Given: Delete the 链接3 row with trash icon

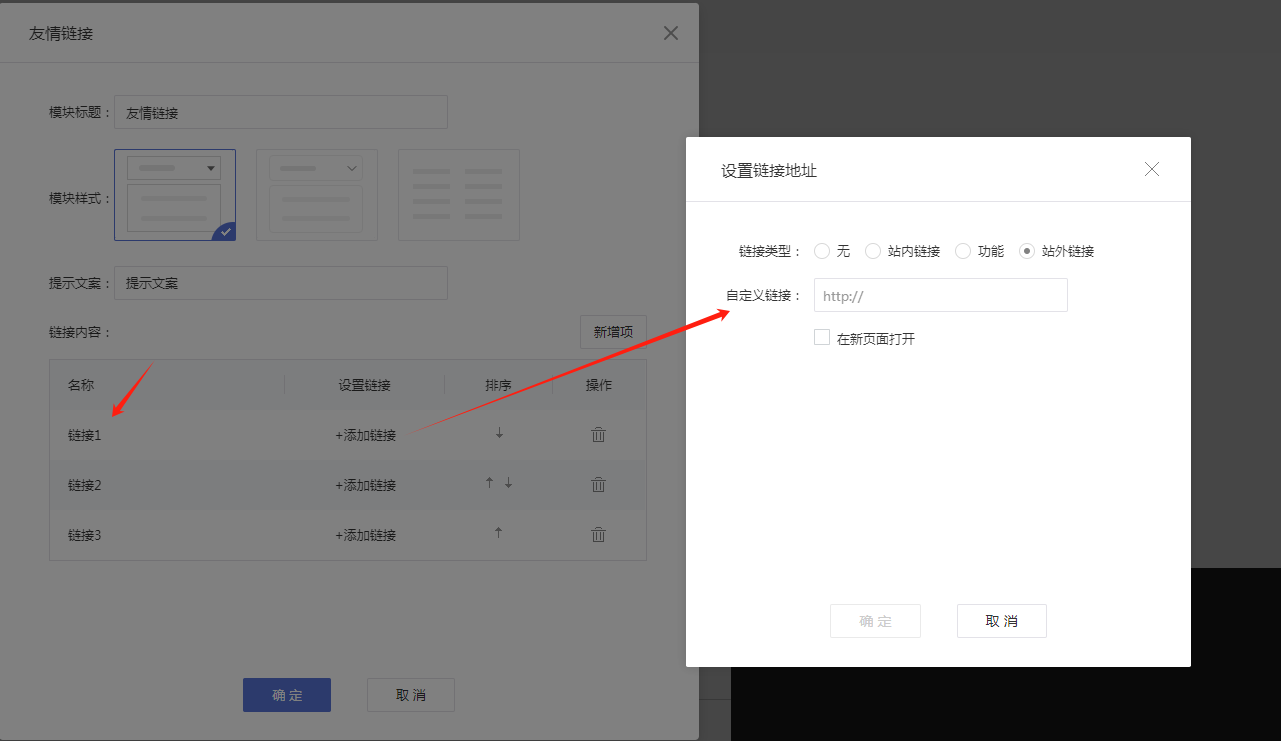Looking at the screenshot, I should click(598, 534).
